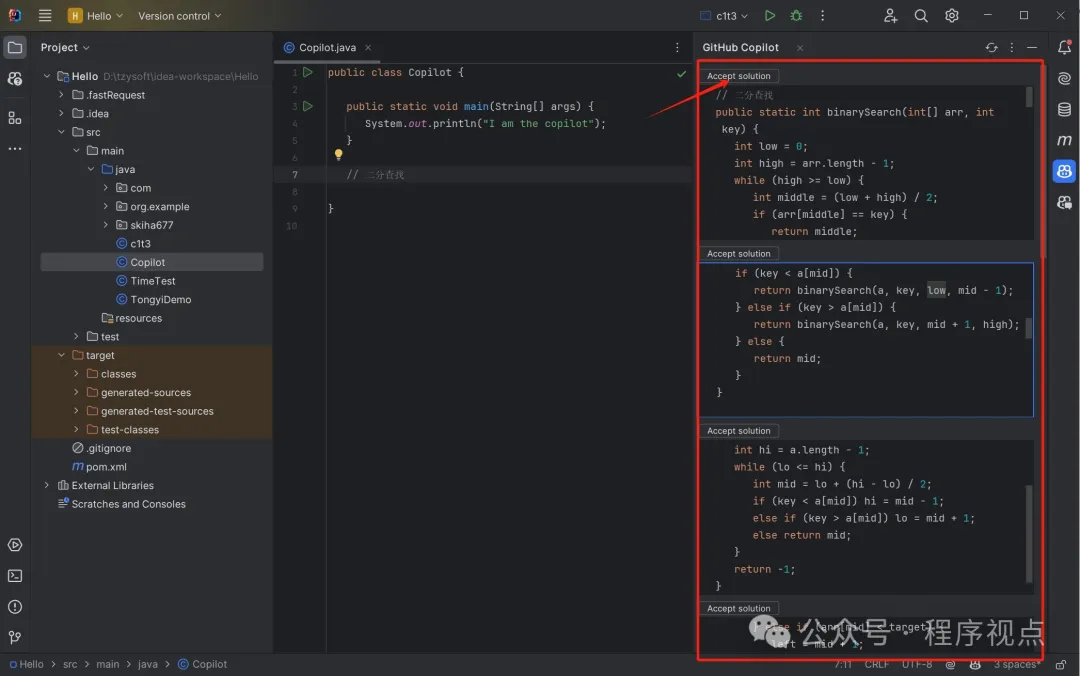Run the c1t3 configuration
The width and height of the screenshot is (1080, 676).
[769, 15]
